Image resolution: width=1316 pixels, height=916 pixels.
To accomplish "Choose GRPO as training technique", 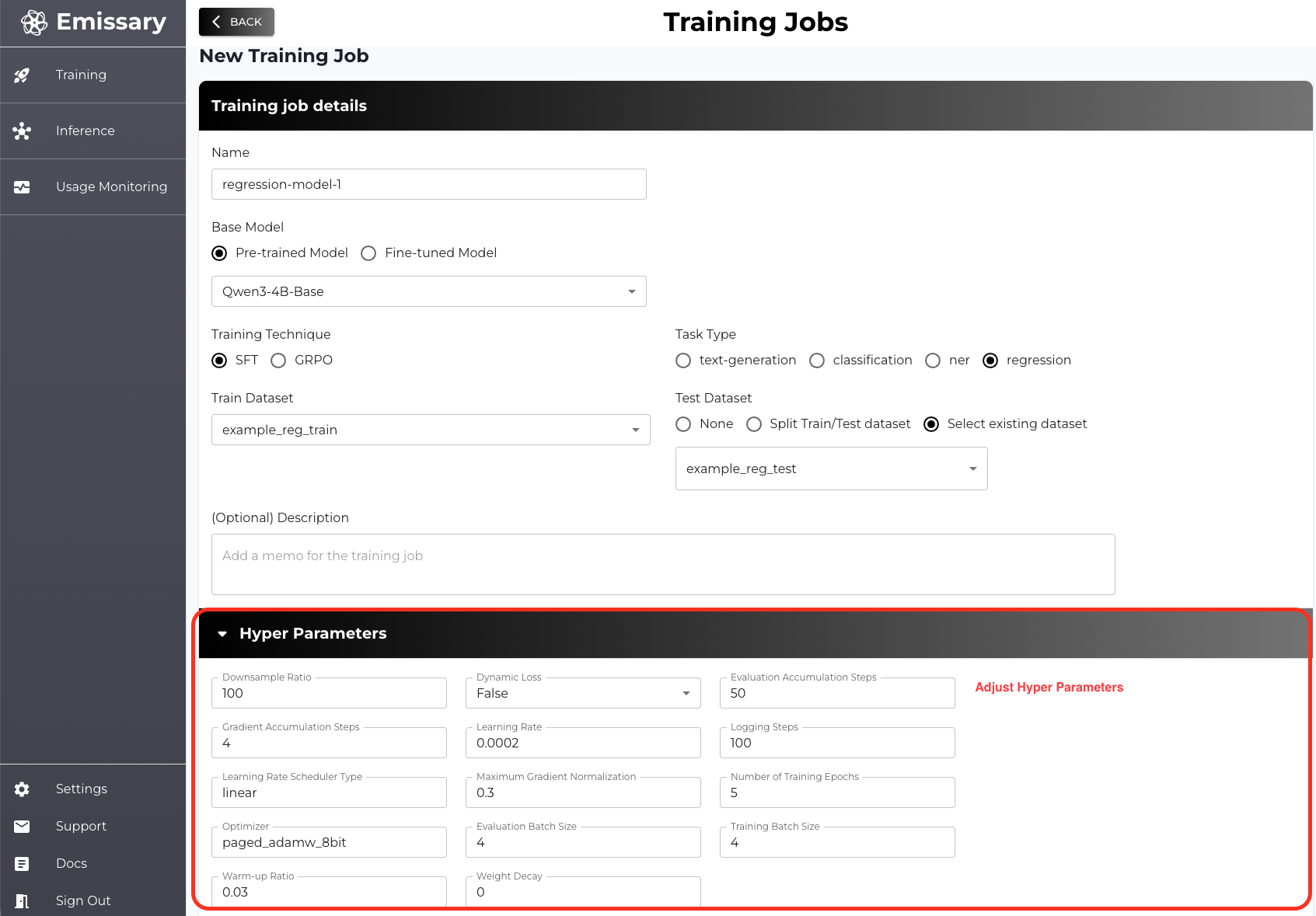I will [x=278, y=360].
